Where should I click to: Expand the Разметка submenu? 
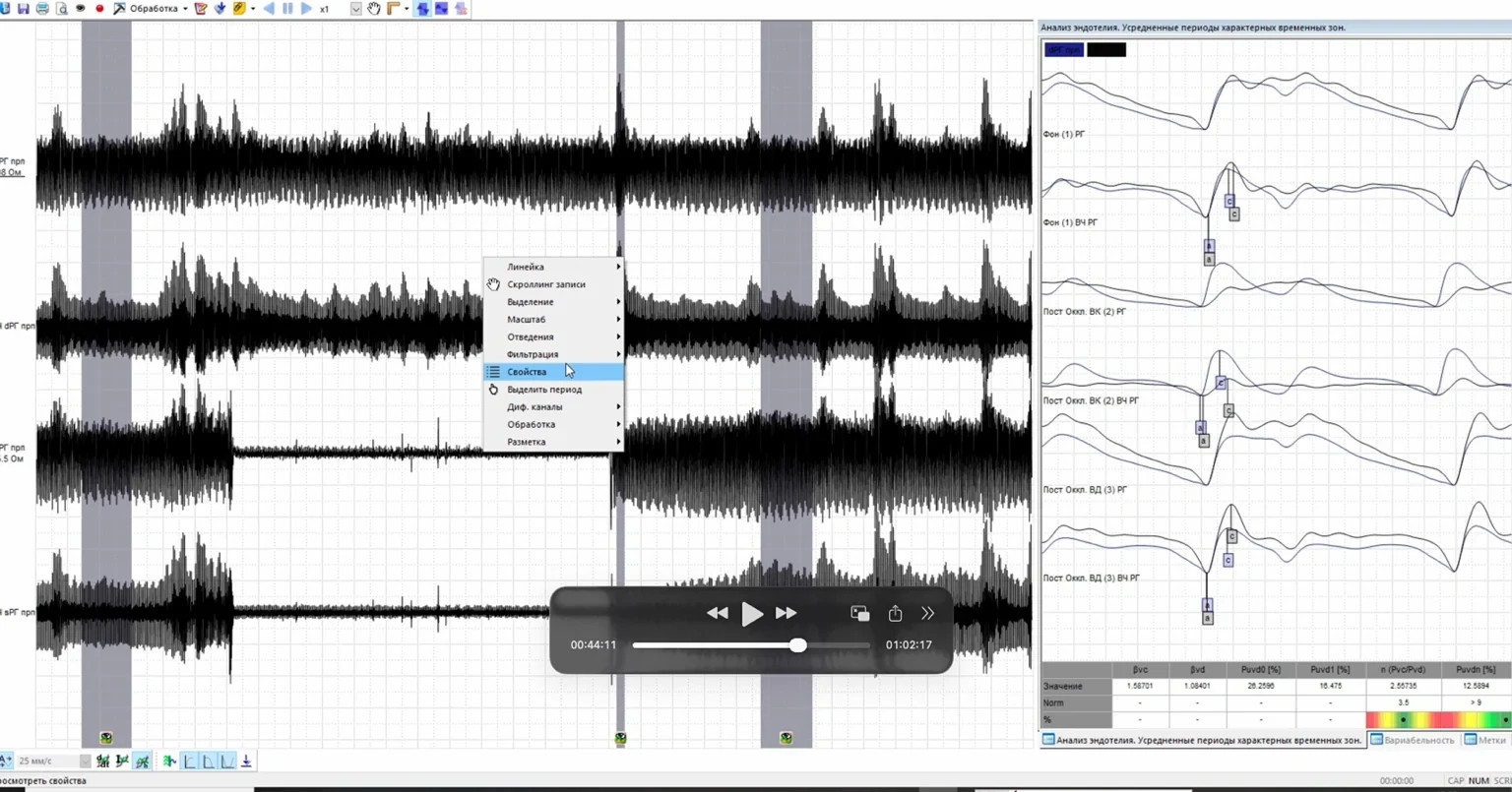553,442
